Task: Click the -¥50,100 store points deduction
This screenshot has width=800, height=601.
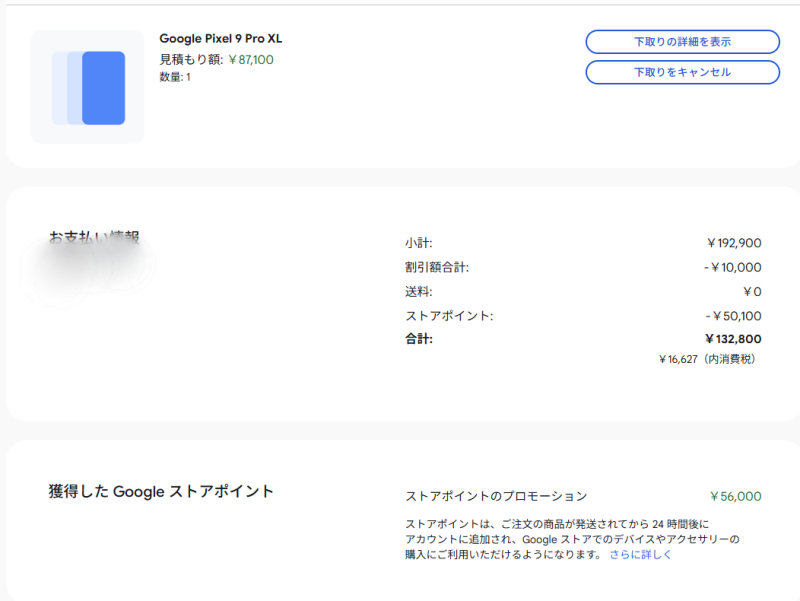Action: click(x=731, y=315)
